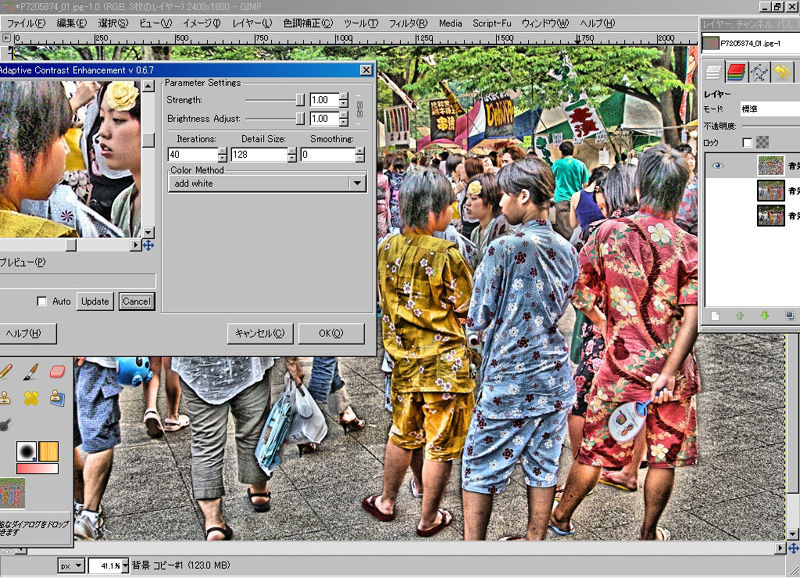
Task: Click the Detail Size field showing 128
Action: (x=259, y=155)
